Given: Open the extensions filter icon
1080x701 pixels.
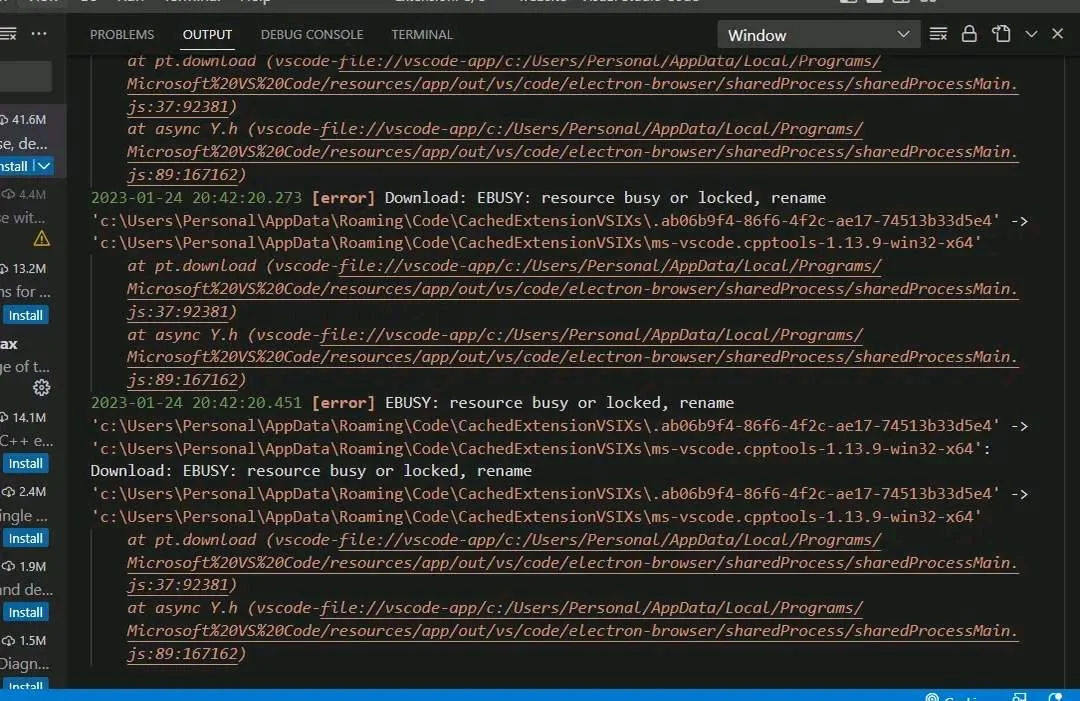Looking at the screenshot, I should (x=8, y=34).
